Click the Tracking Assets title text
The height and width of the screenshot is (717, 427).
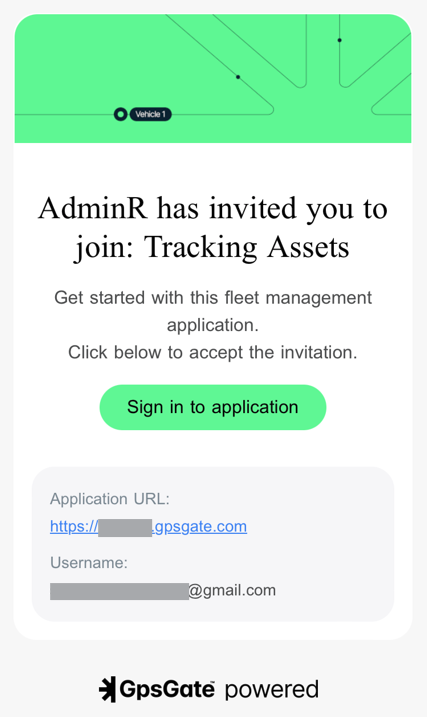point(247,247)
